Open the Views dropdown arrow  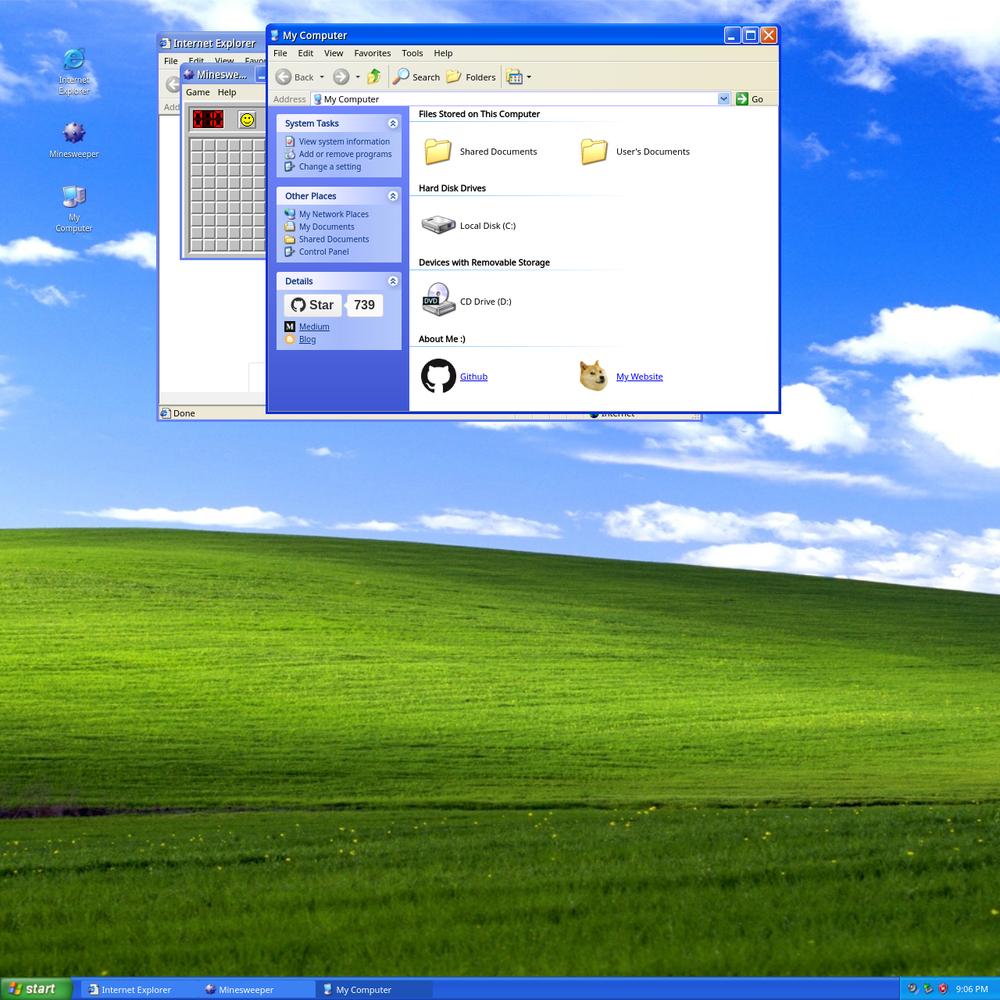[x=529, y=77]
